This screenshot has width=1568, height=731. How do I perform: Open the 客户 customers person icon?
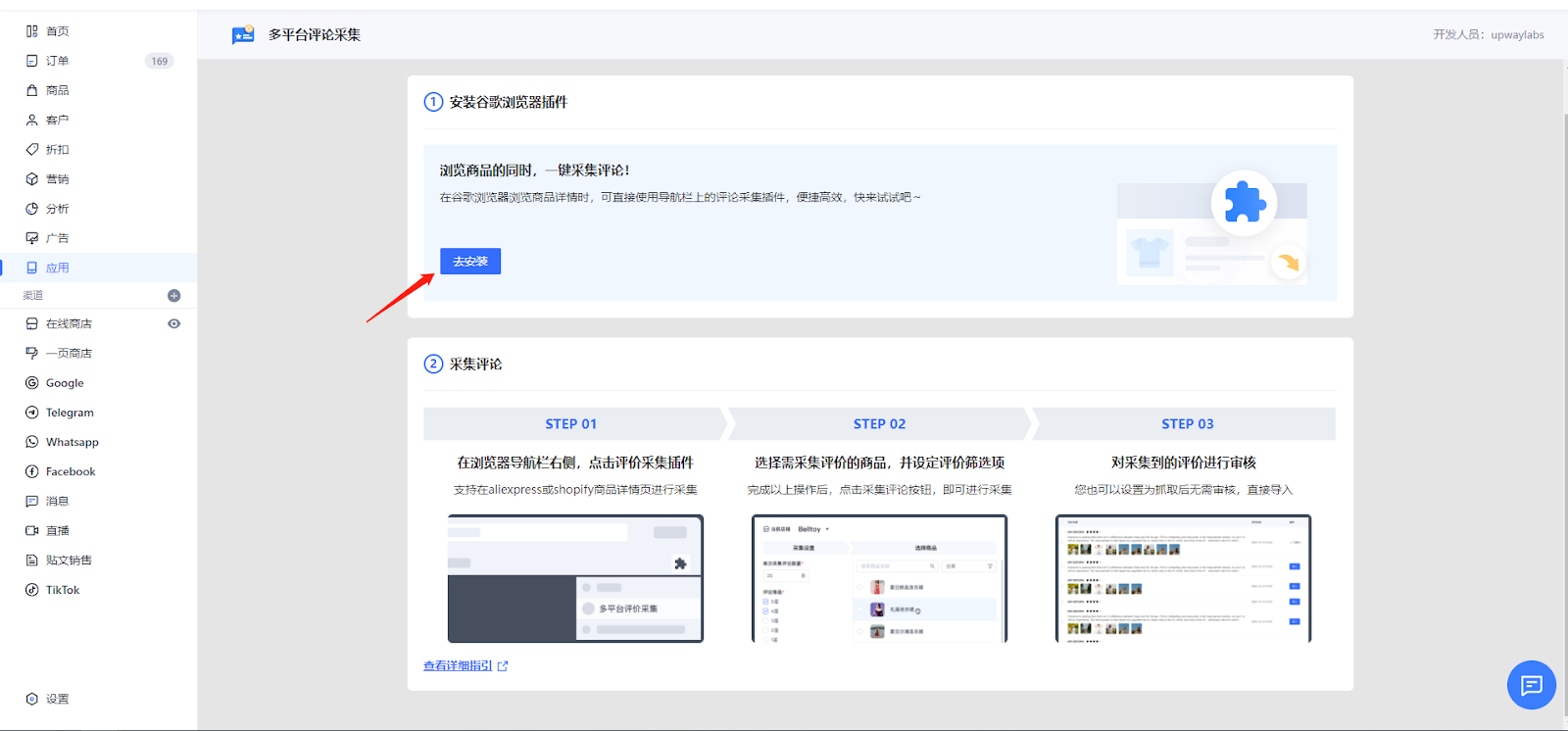coord(32,121)
